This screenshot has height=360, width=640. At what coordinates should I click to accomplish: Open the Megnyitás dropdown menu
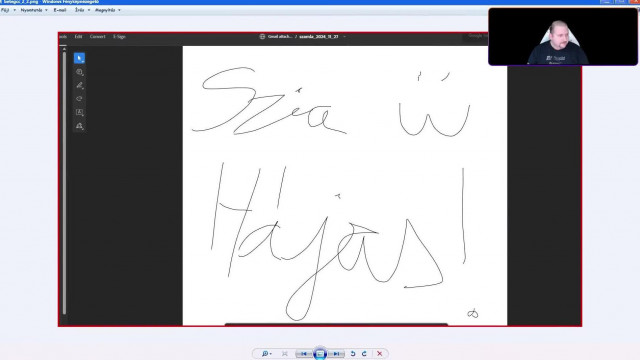(108, 10)
